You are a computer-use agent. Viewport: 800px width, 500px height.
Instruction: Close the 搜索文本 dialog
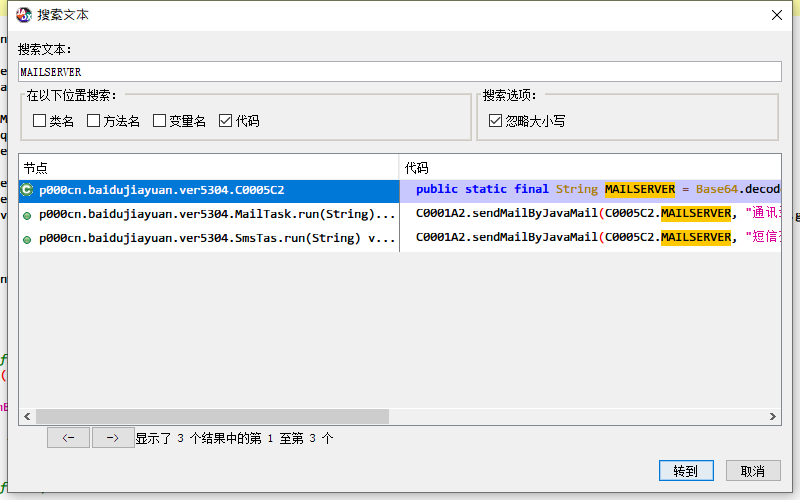click(x=777, y=15)
